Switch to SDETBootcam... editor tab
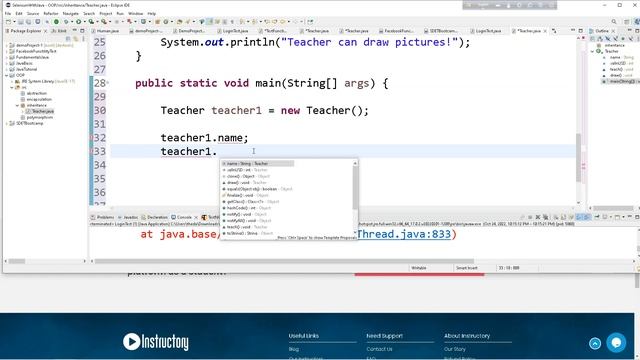Screen dimensions: 640x360 440,31
